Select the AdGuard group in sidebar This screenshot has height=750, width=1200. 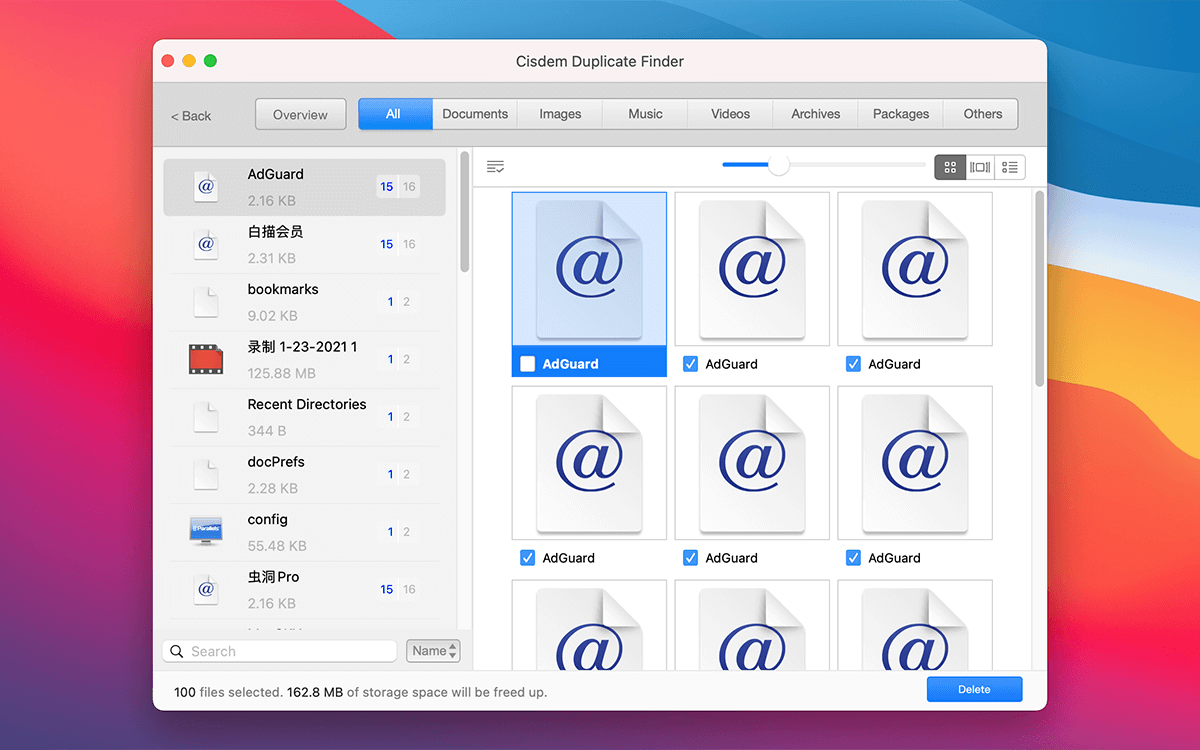(x=304, y=187)
